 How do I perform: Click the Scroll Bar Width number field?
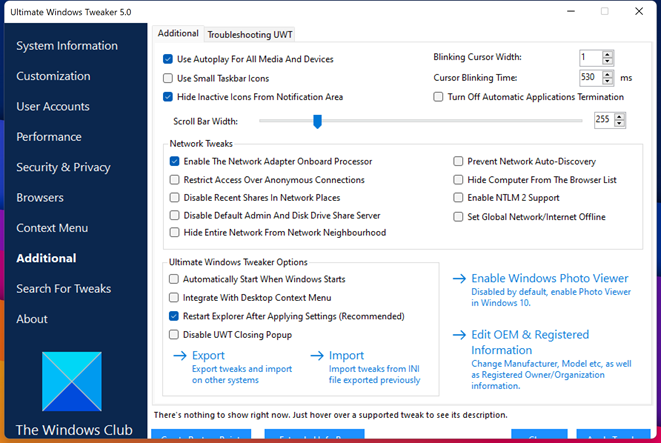(x=604, y=120)
